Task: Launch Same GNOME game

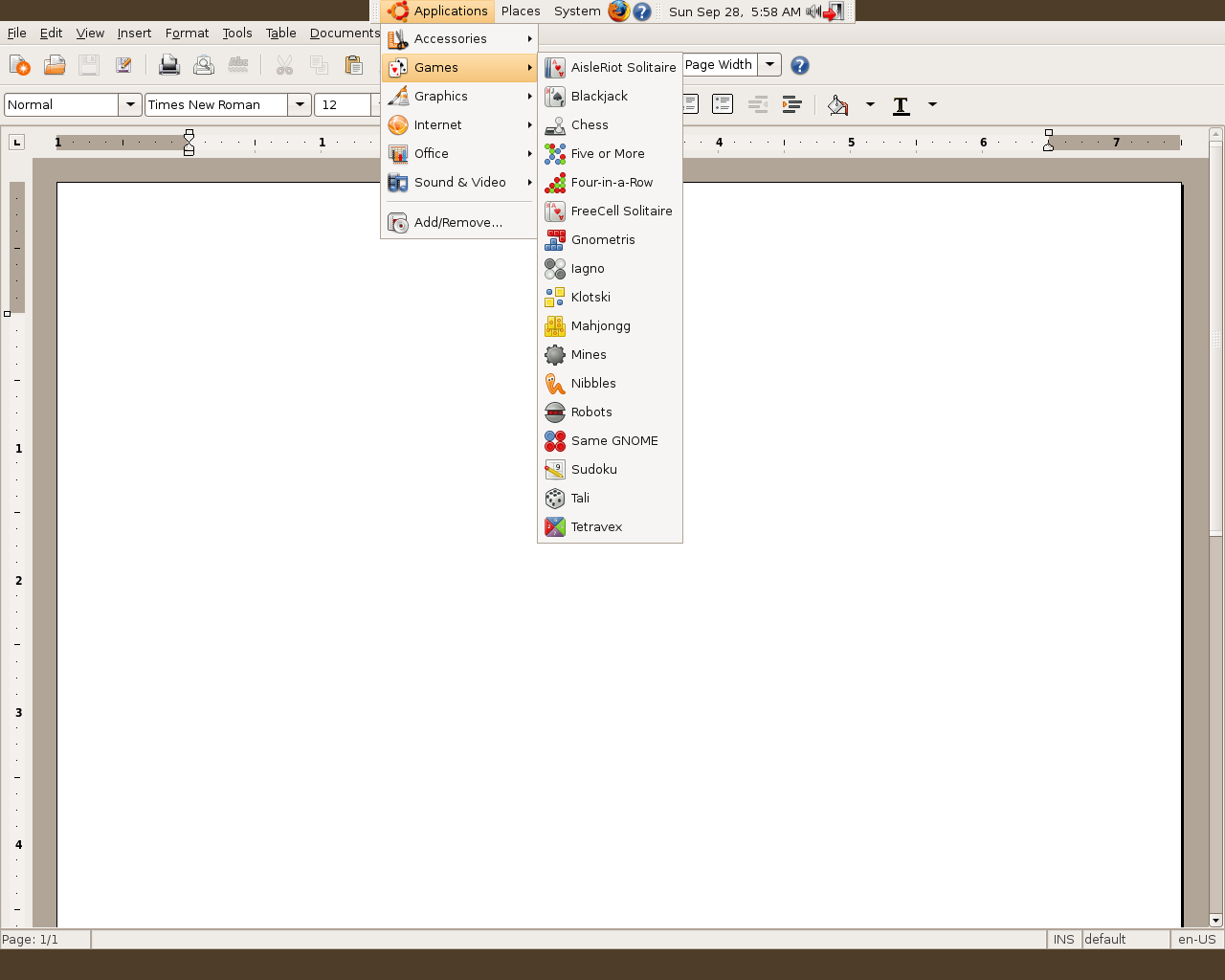Action: (610, 440)
